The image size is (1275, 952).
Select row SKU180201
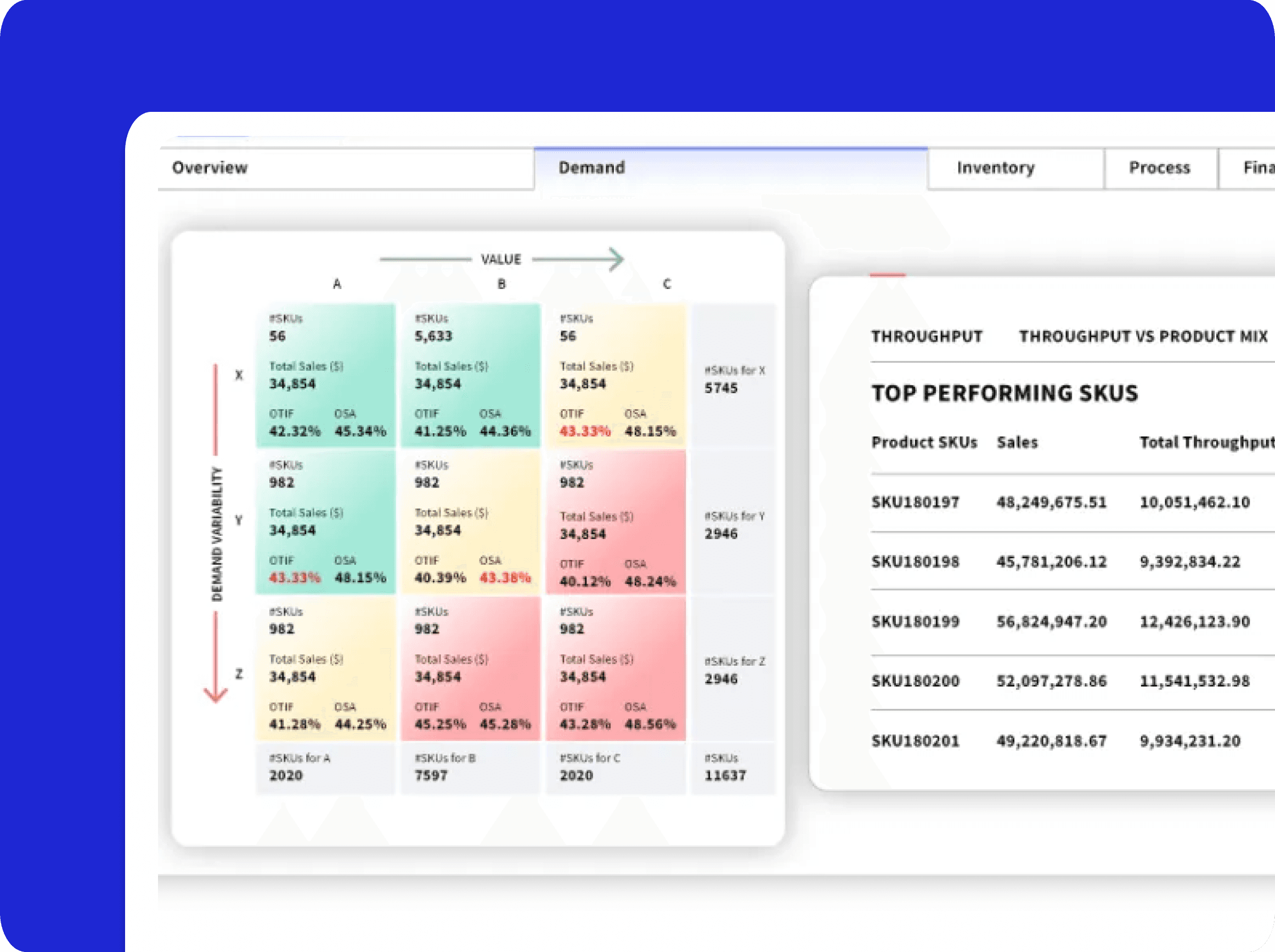1072,741
